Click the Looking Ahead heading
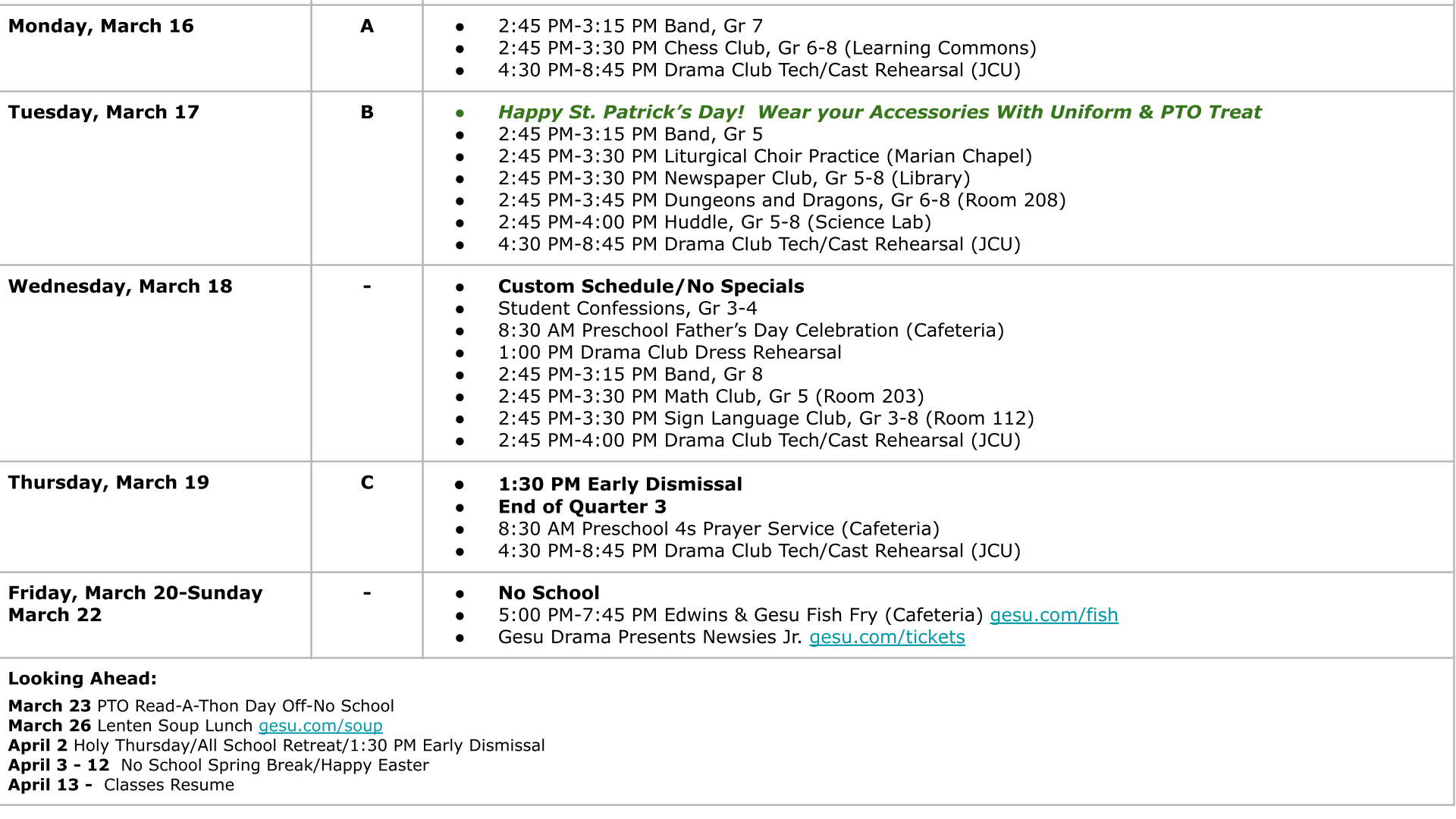This screenshot has height=819, width=1456. click(82, 679)
